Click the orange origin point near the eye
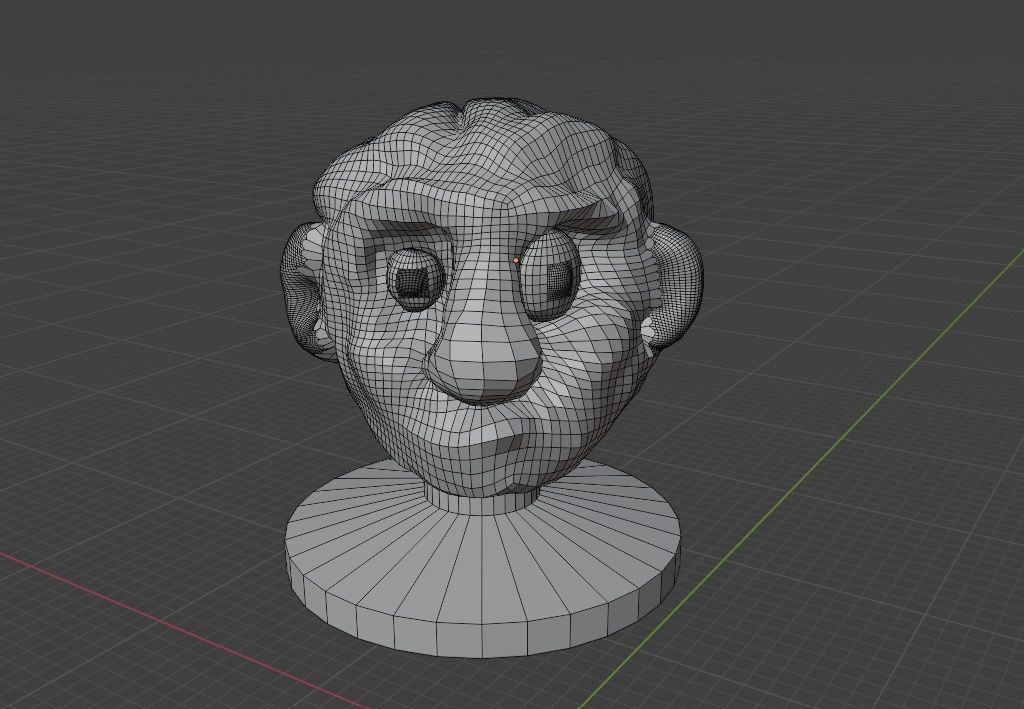Screen dimensions: 1024x709 (x=516, y=260)
